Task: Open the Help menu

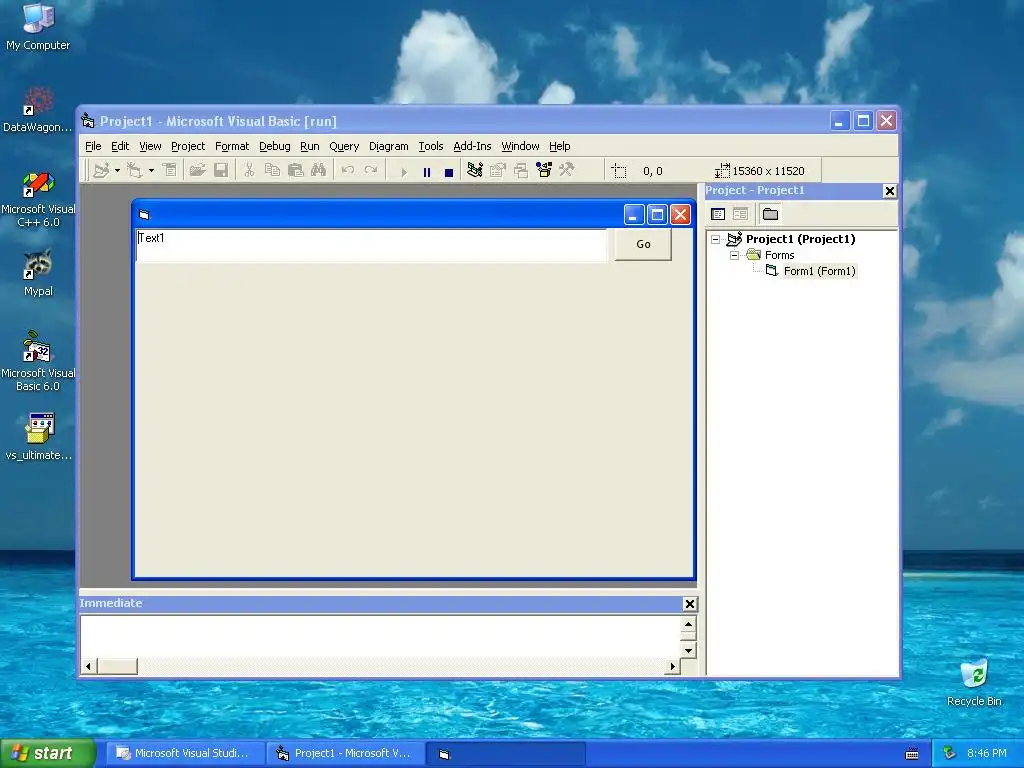Action: click(x=560, y=146)
